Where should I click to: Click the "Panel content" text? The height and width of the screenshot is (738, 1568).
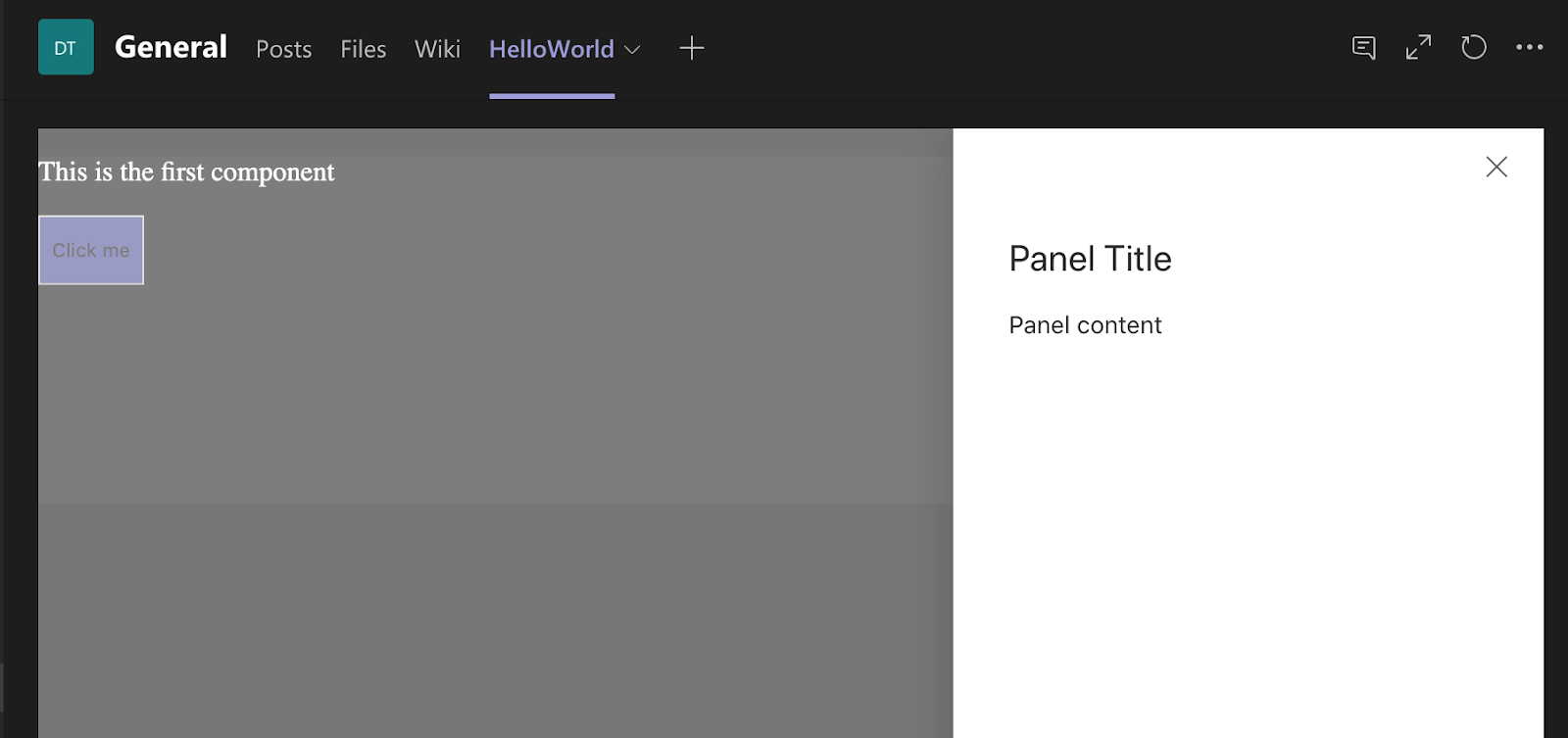point(1085,325)
